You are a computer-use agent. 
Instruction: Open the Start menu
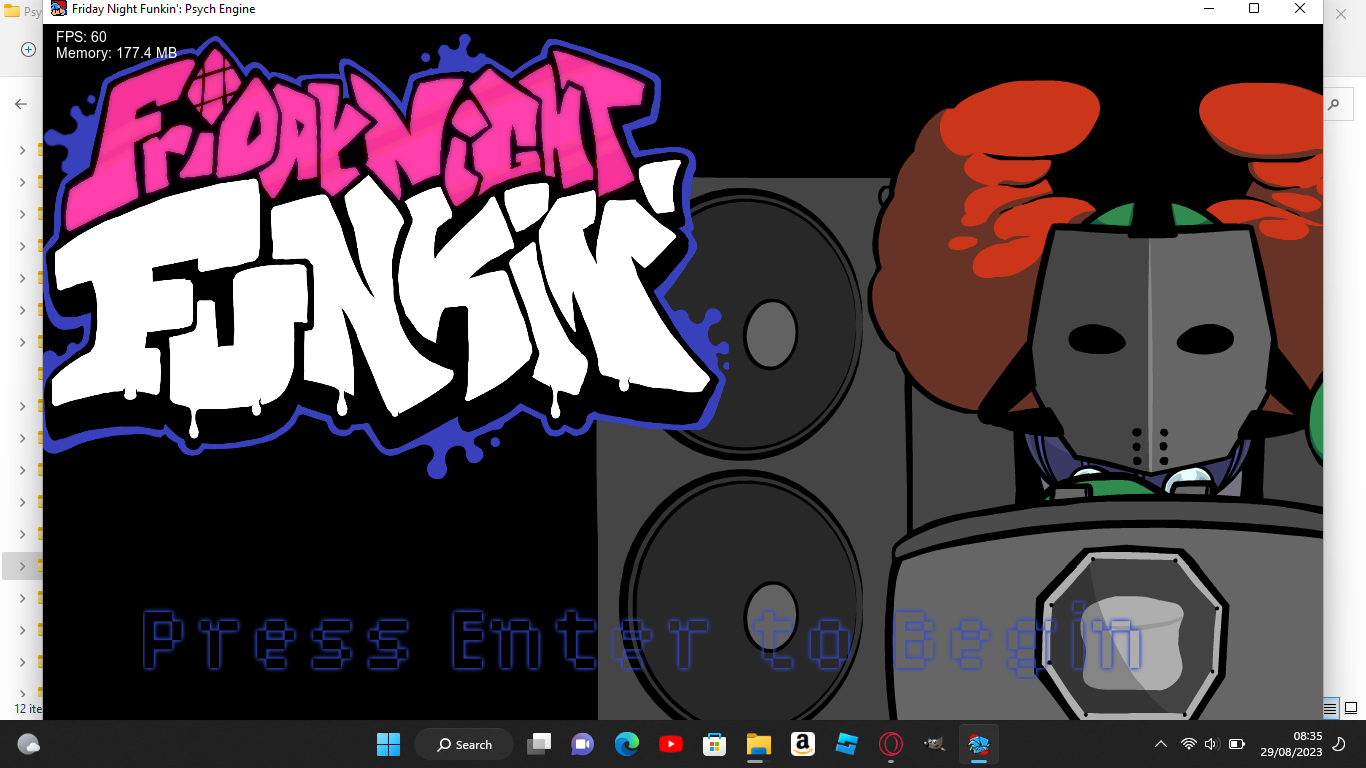[388, 744]
